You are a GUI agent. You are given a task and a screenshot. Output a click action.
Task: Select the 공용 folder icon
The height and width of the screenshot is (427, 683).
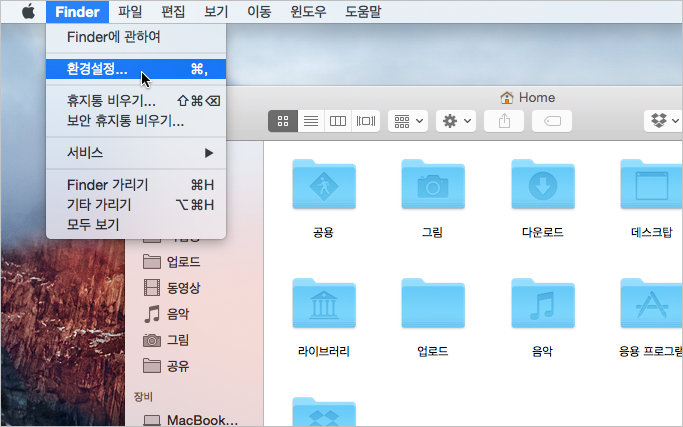tap(324, 185)
